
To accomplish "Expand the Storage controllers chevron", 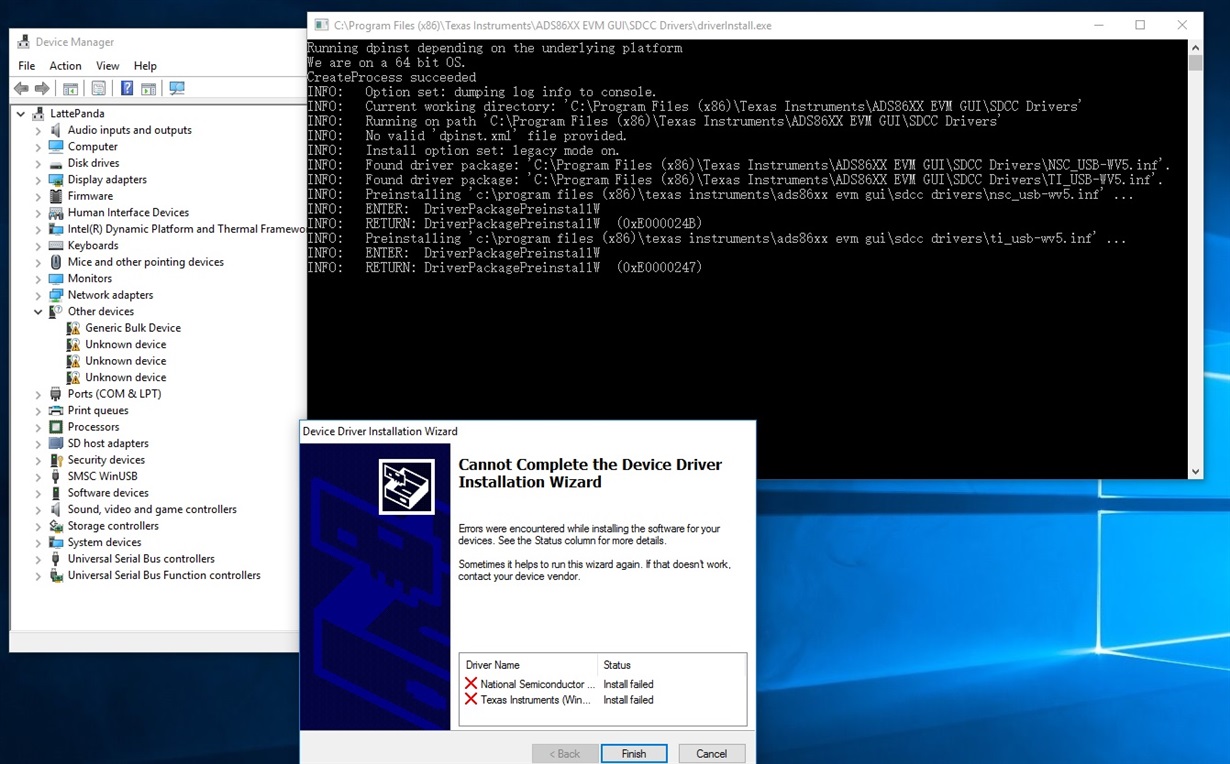I will click(x=38, y=526).
